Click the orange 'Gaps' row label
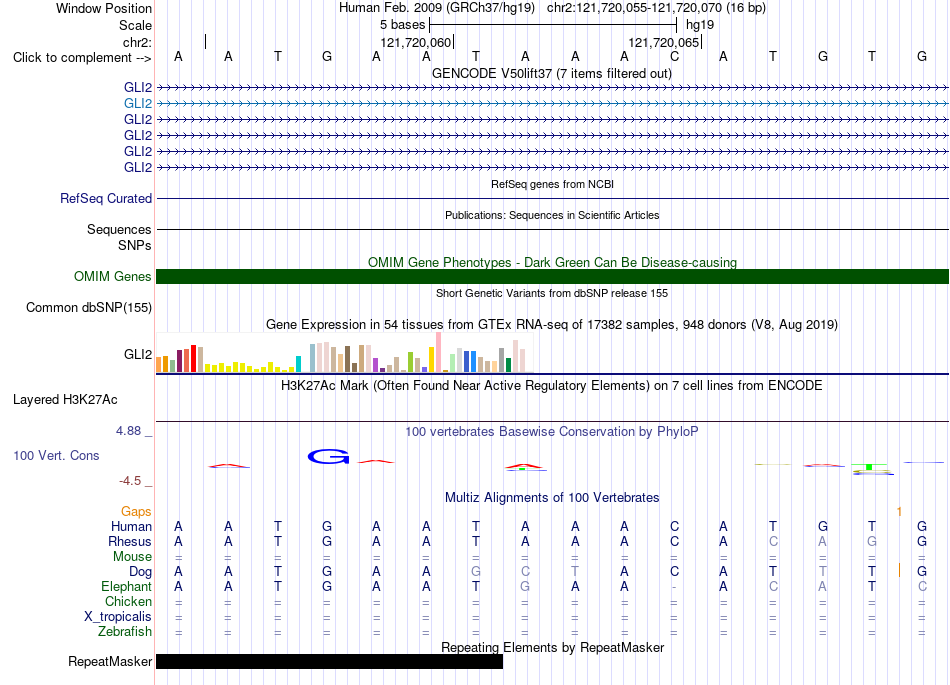950x685 pixels. click(136, 512)
